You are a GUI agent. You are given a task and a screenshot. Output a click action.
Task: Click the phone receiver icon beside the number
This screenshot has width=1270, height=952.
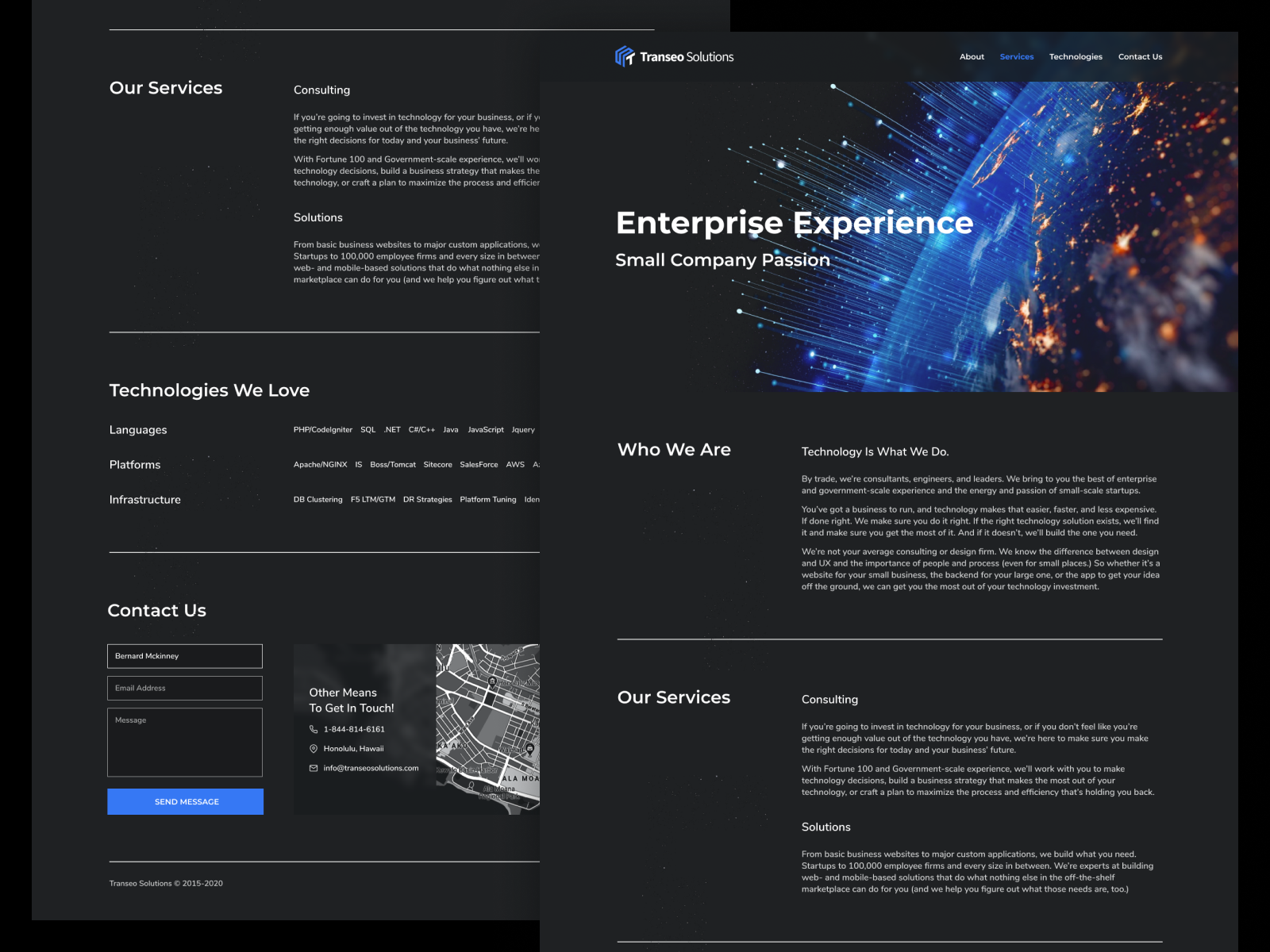[313, 729]
